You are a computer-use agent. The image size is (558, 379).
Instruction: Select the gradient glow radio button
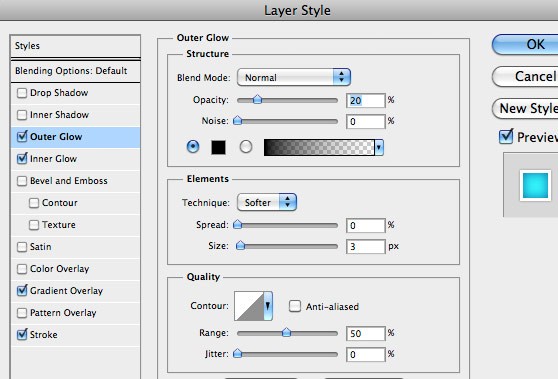[246, 147]
